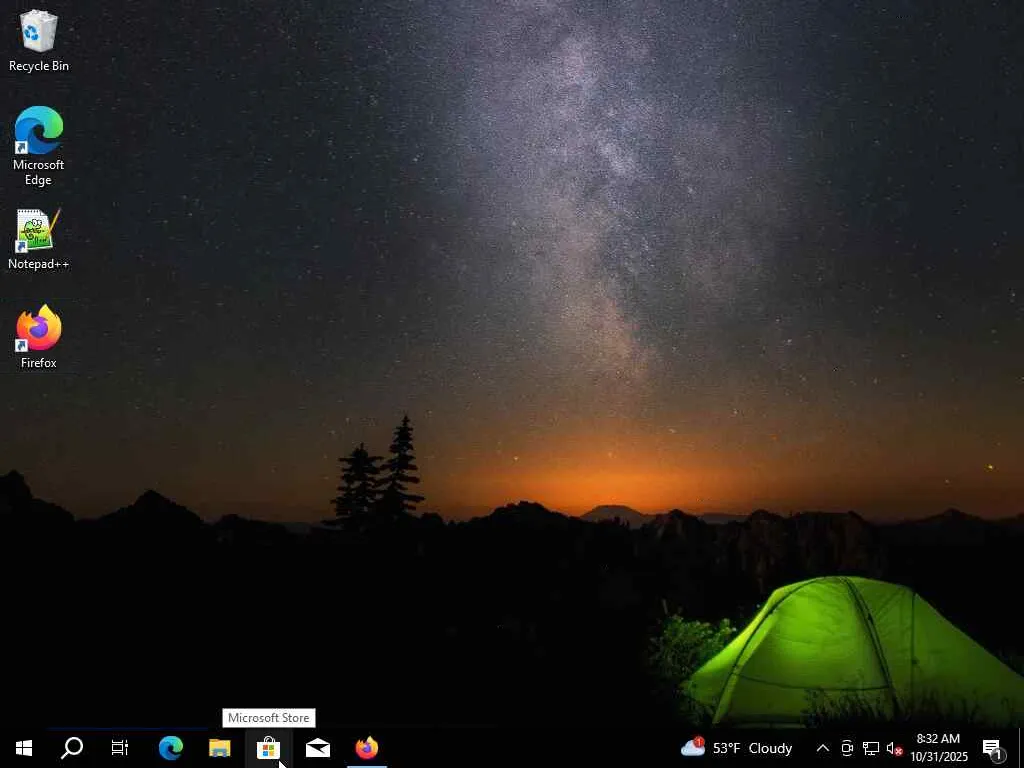This screenshot has width=1024, height=768.
Task: Launch Microsoft Edge from the taskbar
Action: (x=170, y=748)
